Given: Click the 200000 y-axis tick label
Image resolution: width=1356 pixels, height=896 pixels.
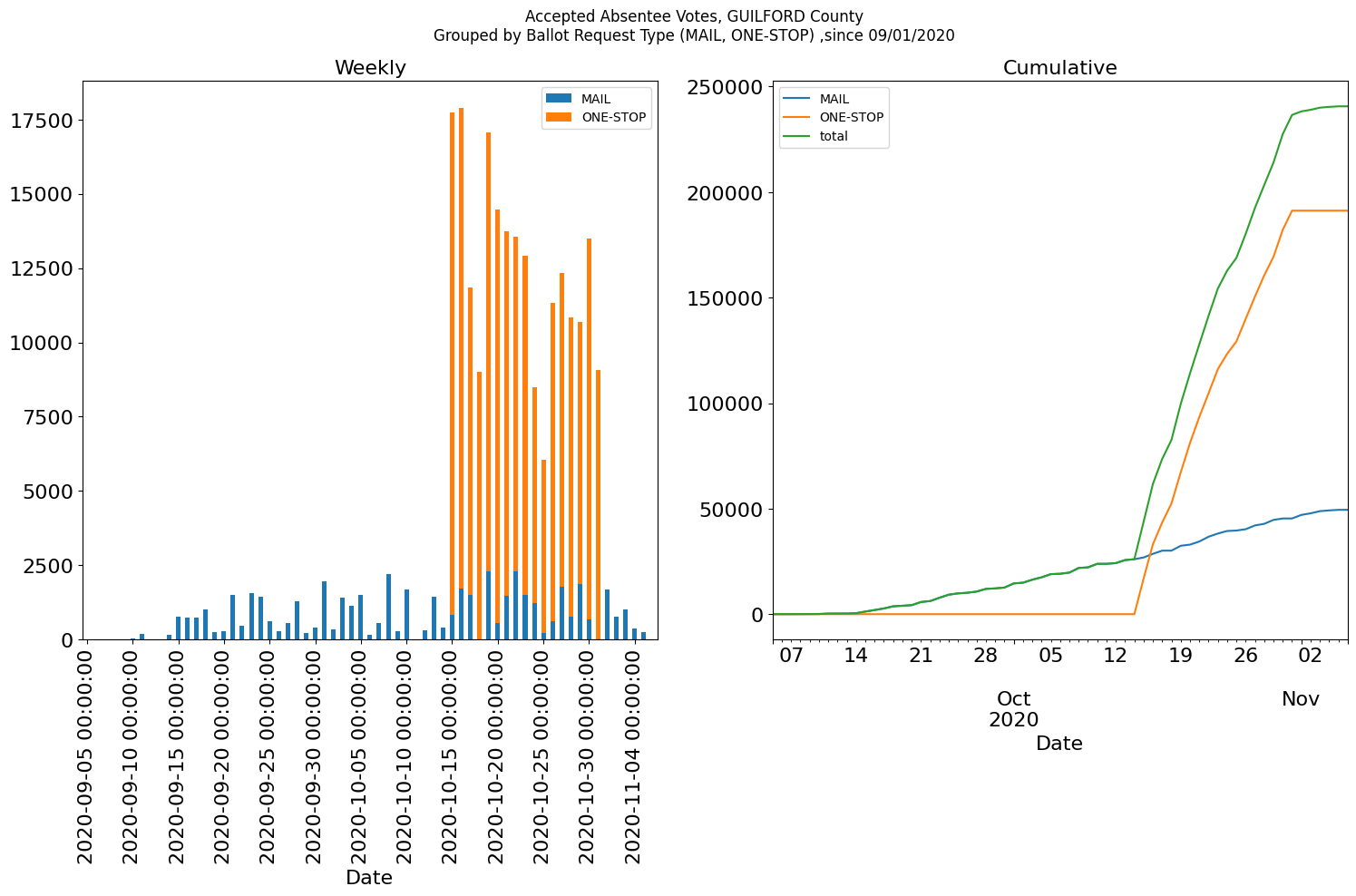Looking at the screenshot, I should (x=724, y=192).
